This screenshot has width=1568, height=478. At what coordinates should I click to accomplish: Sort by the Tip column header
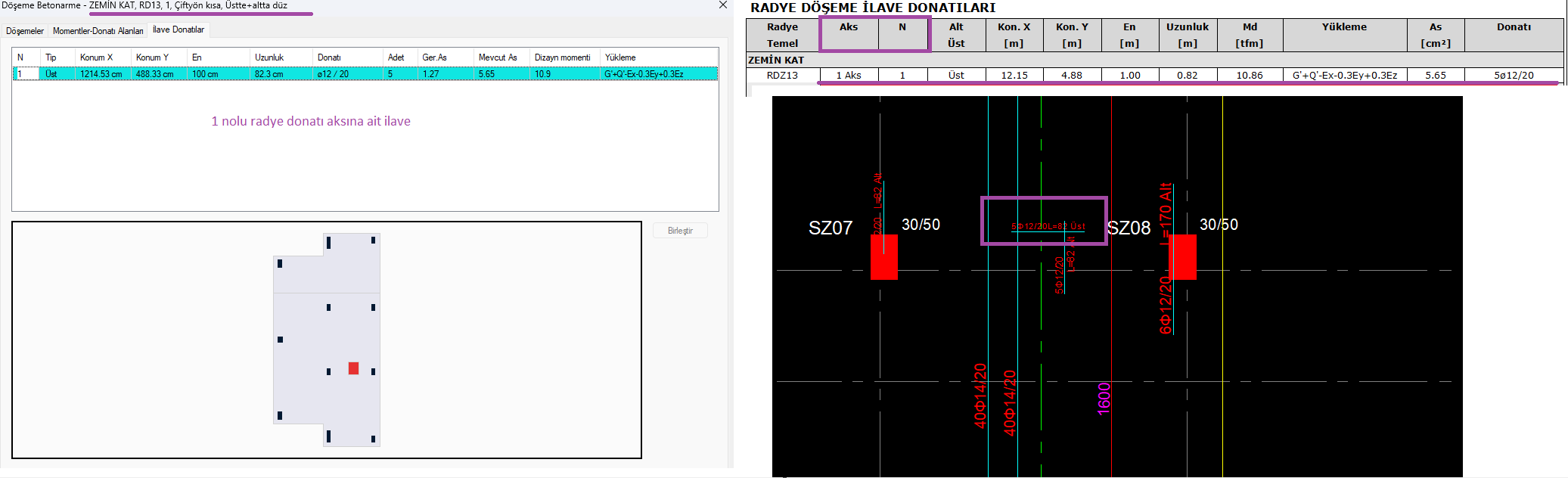point(57,57)
